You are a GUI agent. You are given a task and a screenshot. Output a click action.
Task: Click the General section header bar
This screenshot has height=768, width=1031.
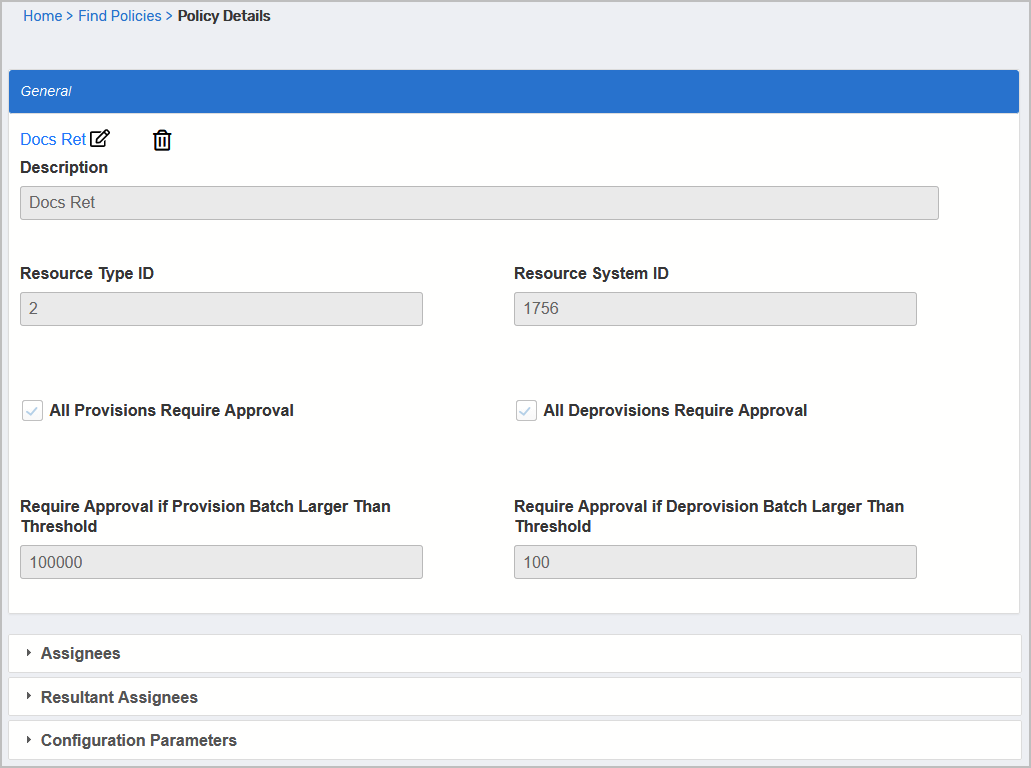pyautogui.click(x=513, y=91)
